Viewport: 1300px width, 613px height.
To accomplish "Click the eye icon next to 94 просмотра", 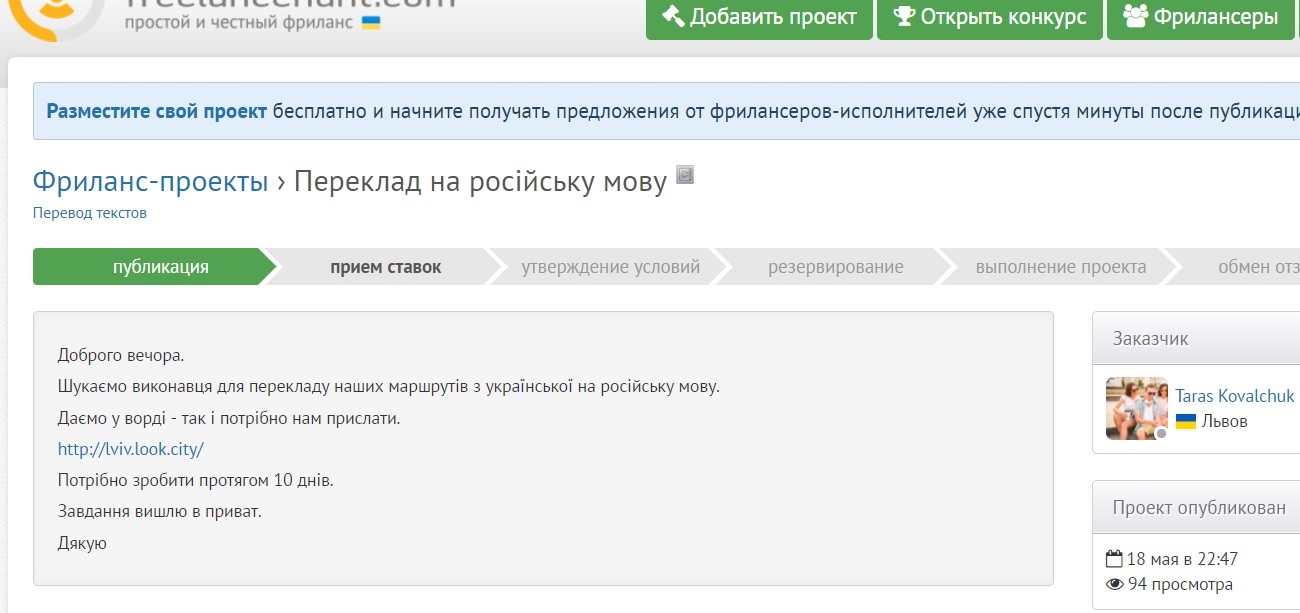I will click(x=1115, y=585).
